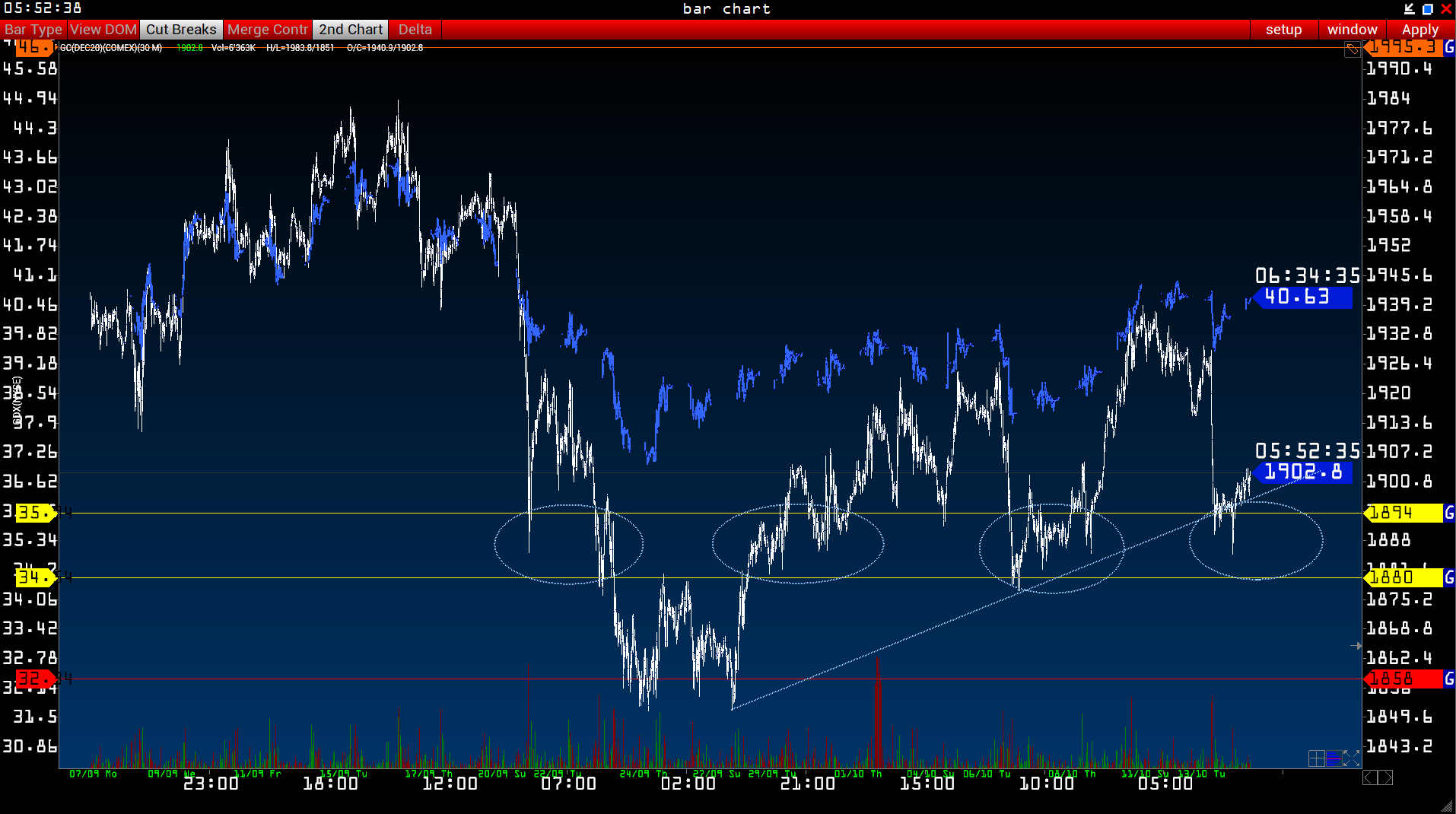Minimize the bar chart window
The height and width of the screenshot is (814, 1456).
pyautogui.click(x=1410, y=8)
